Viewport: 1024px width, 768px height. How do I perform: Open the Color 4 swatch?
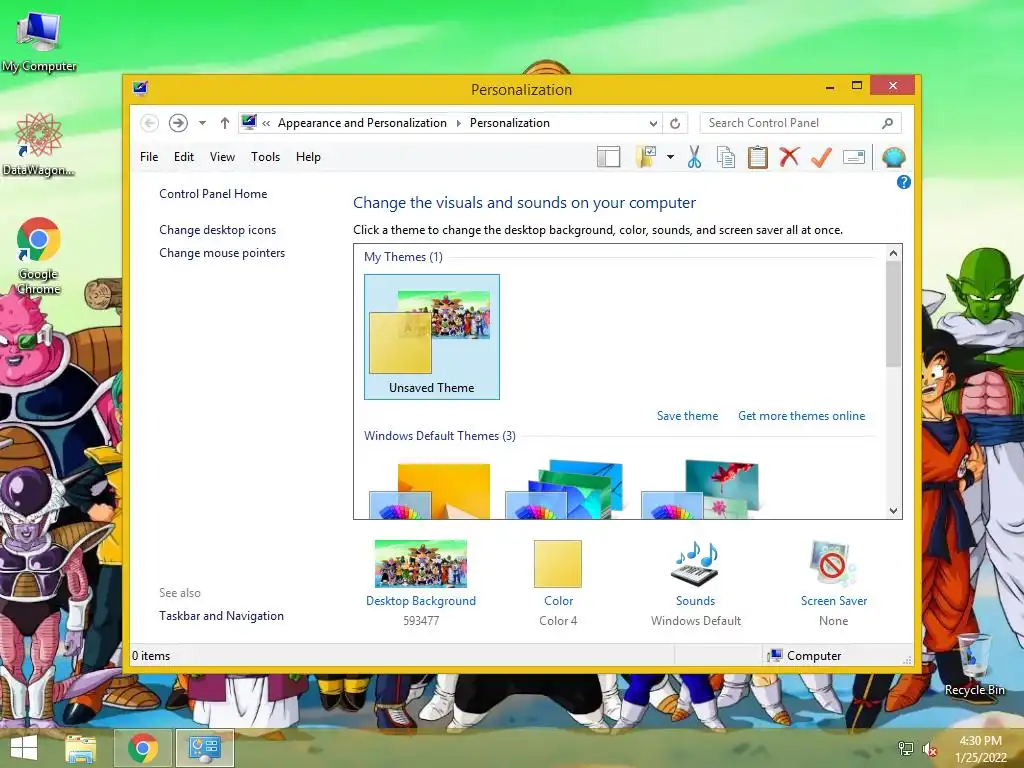pos(558,564)
